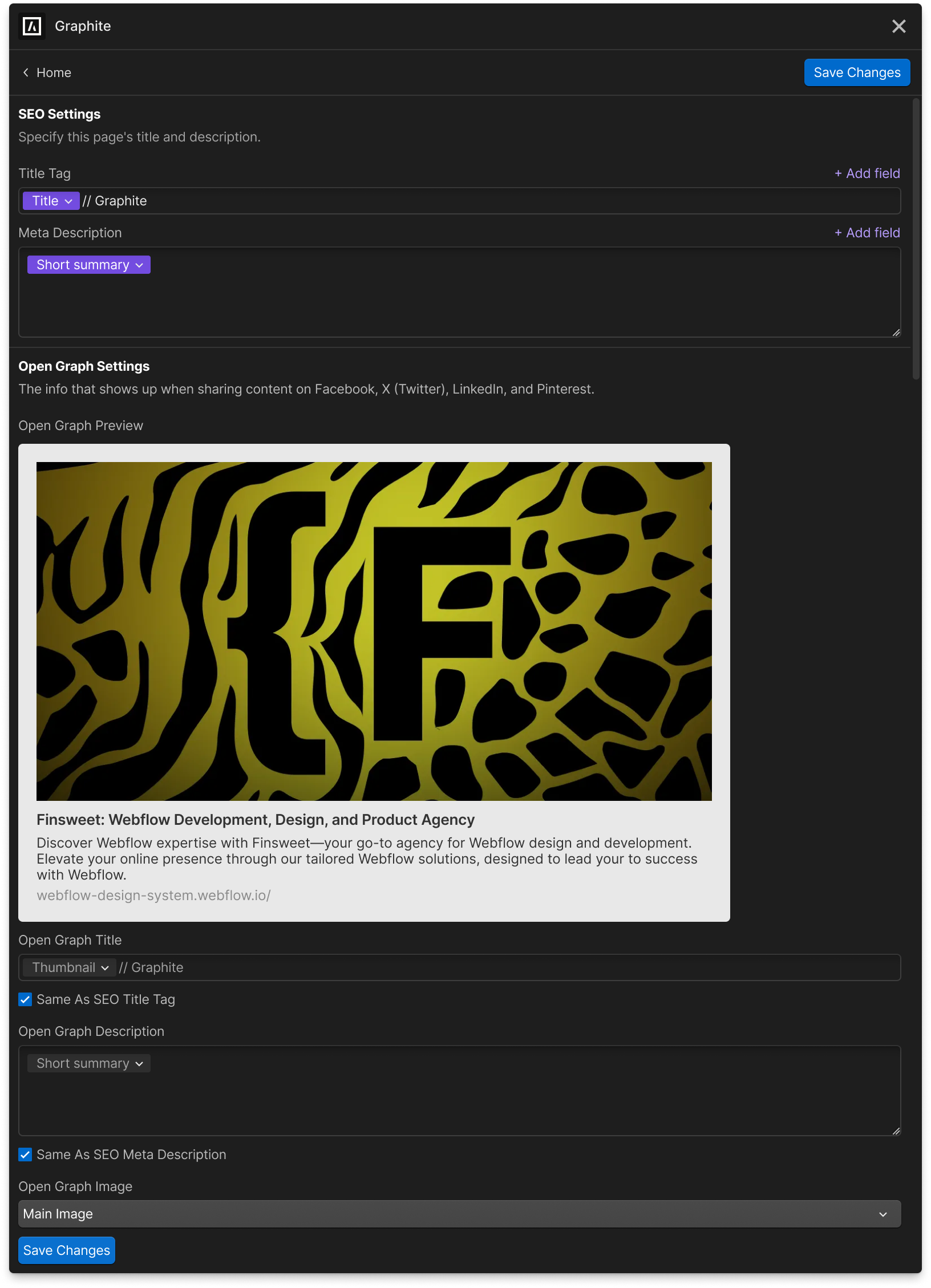Click the Meta Description resize handle

(896, 333)
